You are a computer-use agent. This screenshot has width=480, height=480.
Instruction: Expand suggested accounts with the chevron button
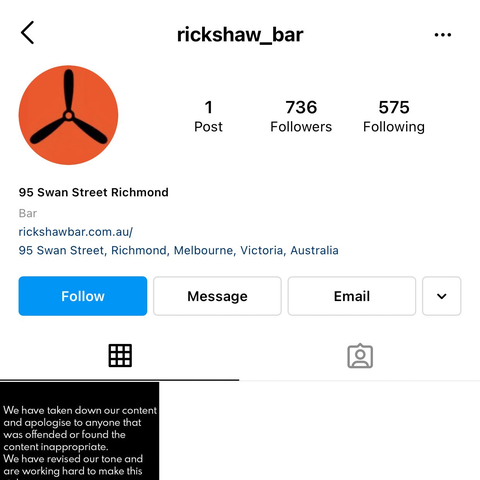442,296
